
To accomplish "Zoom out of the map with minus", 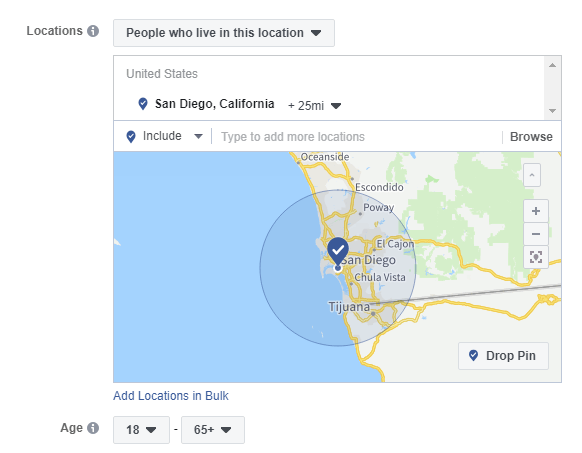I will click(536, 234).
